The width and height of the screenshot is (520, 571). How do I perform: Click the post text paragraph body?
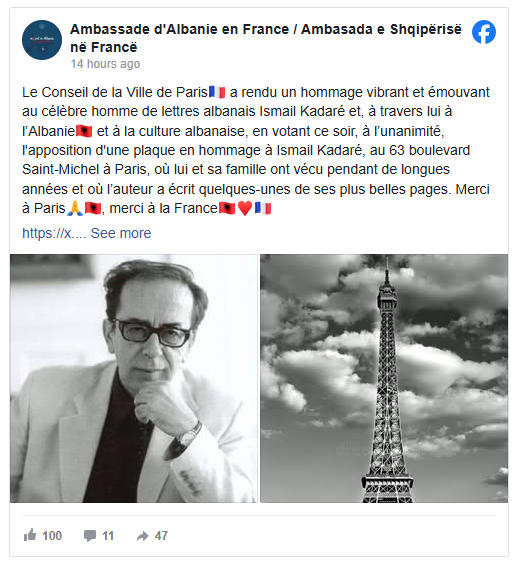(x=256, y=150)
